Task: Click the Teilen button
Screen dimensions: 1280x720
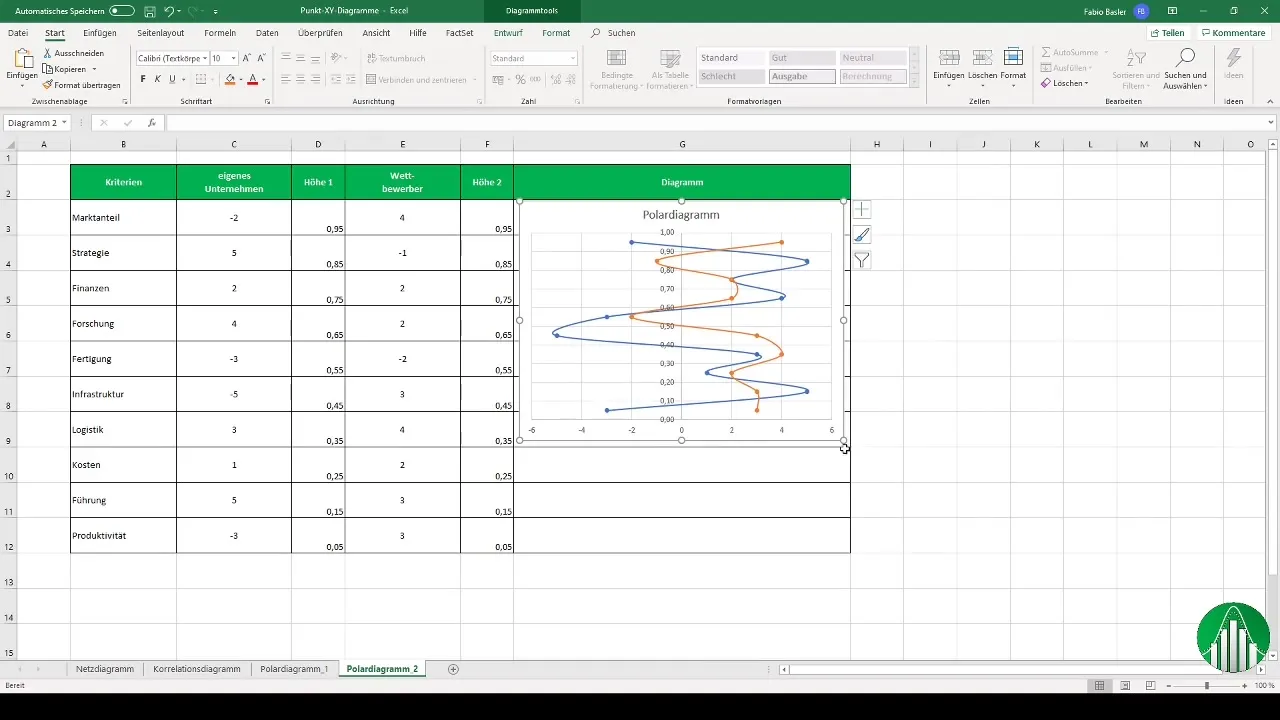Action: pos(1167,33)
